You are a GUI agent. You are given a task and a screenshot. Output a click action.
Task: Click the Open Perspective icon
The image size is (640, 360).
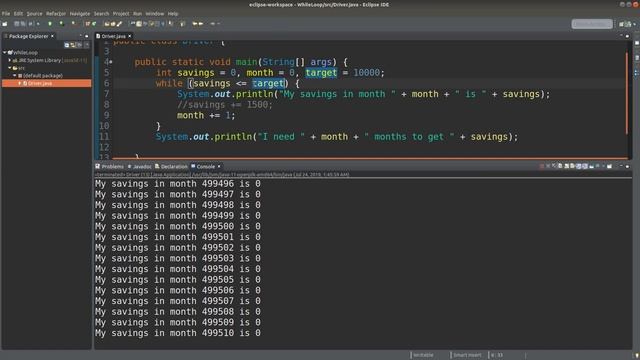click(622, 24)
